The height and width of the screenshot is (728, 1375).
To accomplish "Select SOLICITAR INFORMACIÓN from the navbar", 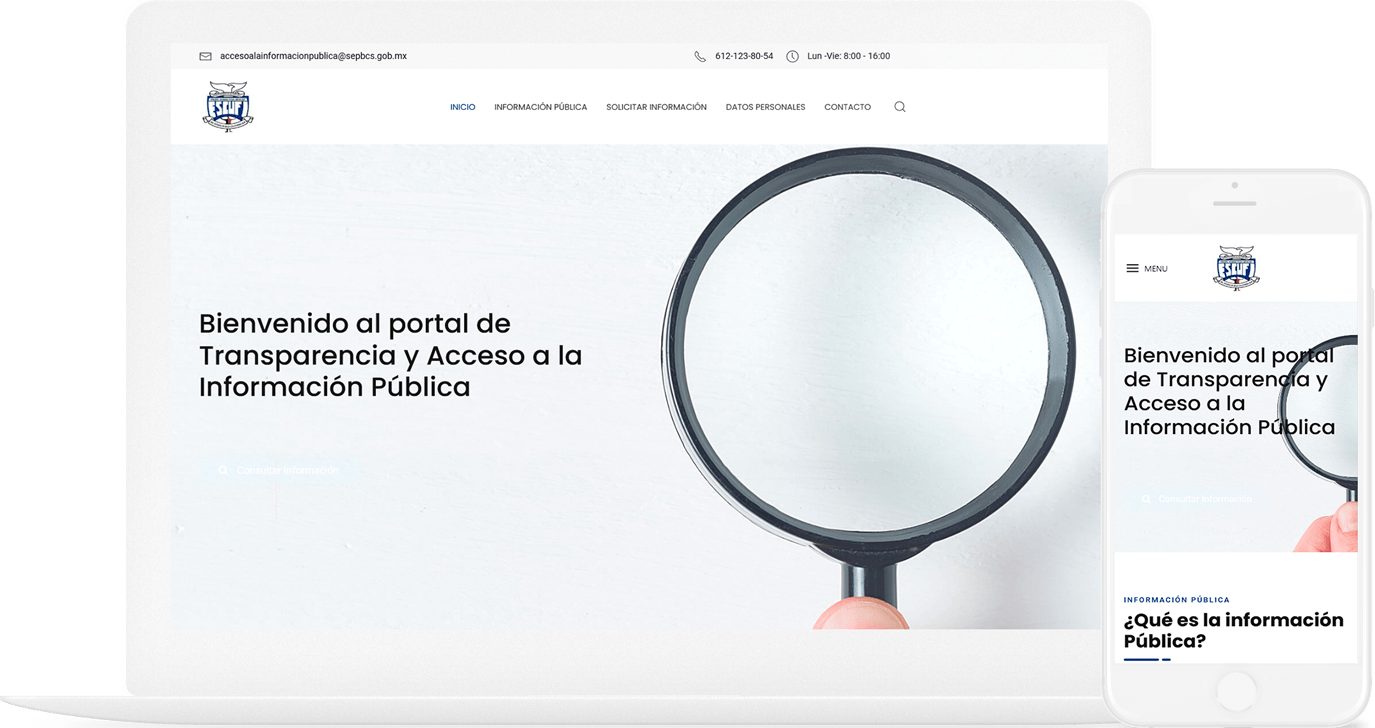I will tap(656, 106).
